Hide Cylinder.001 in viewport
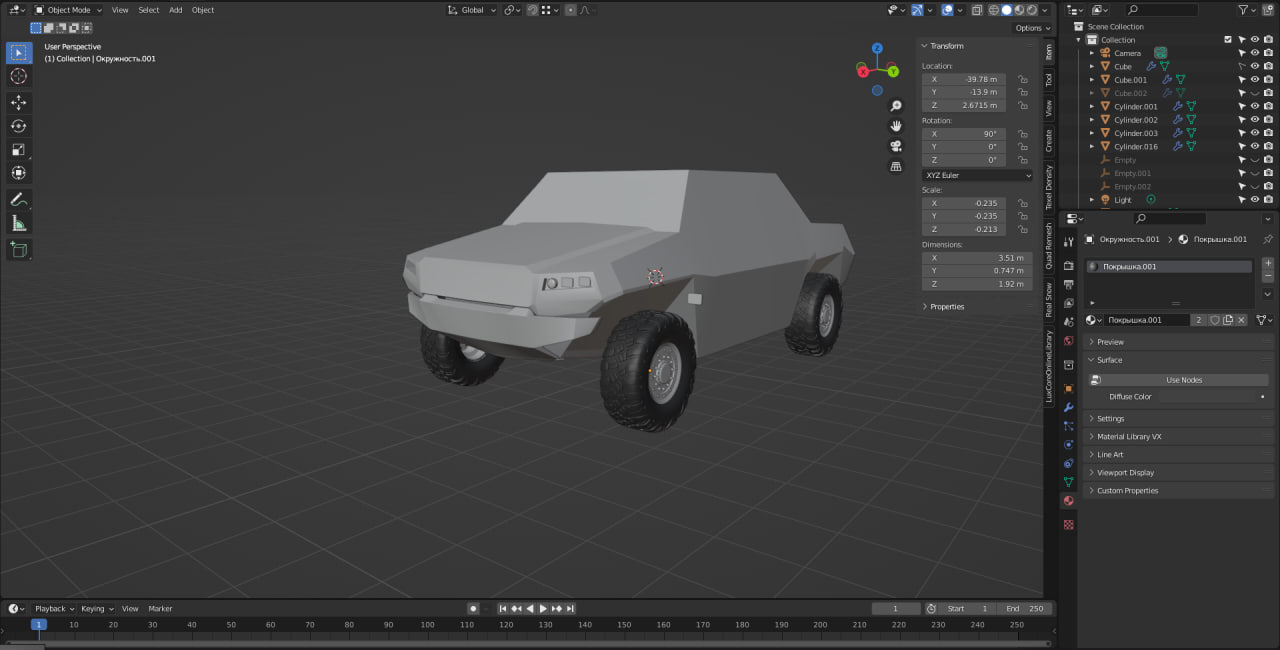The width and height of the screenshot is (1280, 650). point(1254,106)
